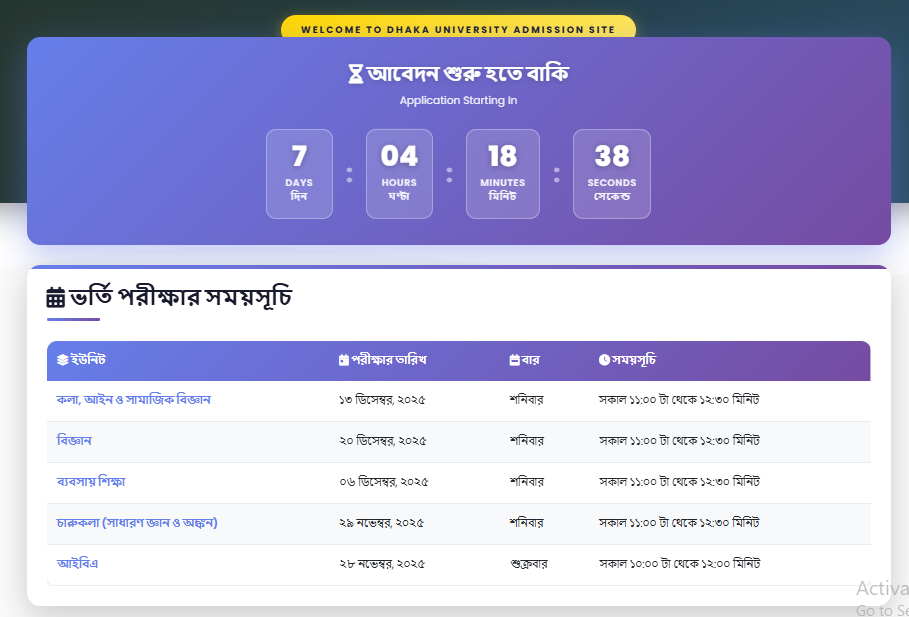Viewport: 909px width, 617px height.
Task: Open the আইবিএ unit link
Action: pyautogui.click(x=77, y=564)
